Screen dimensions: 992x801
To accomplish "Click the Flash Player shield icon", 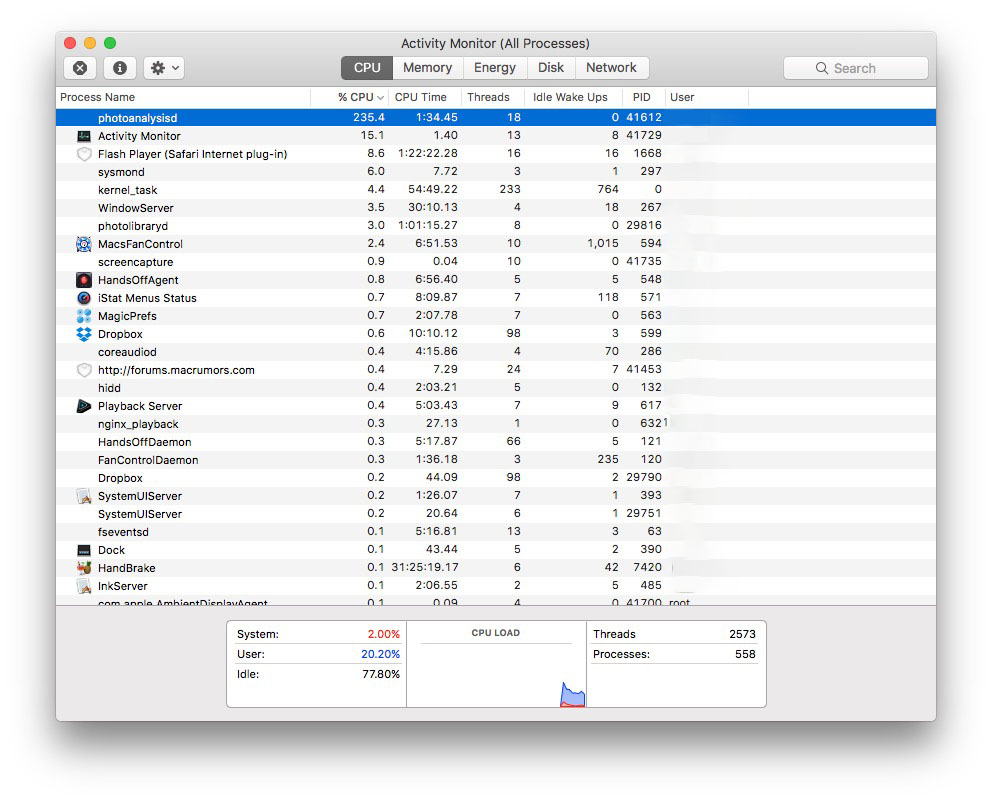I will point(84,154).
